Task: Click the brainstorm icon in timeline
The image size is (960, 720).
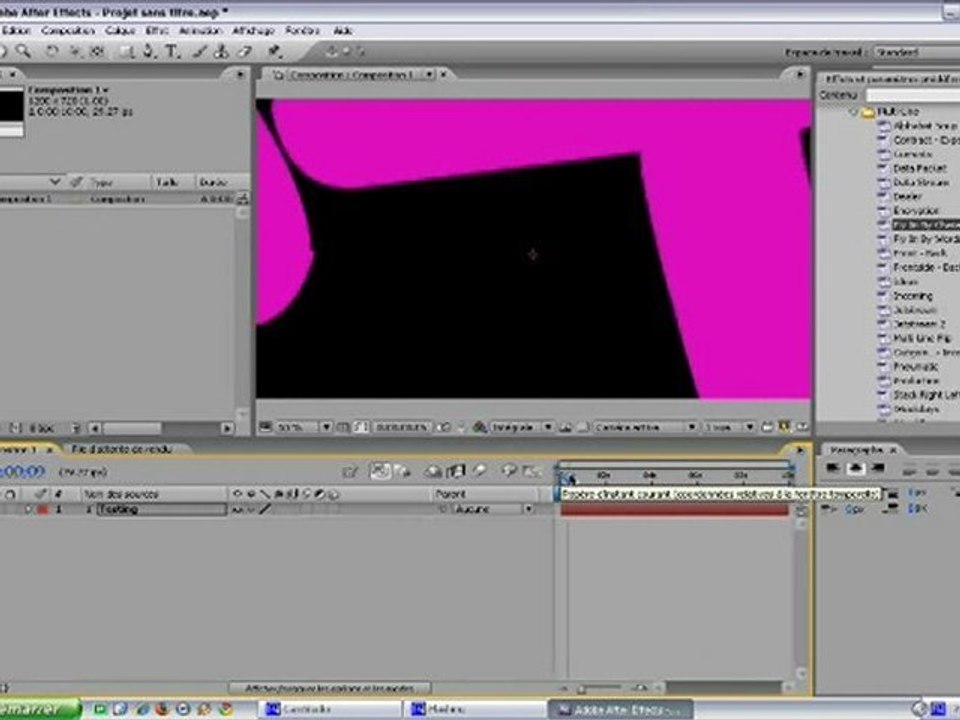Action: (x=509, y=471)
